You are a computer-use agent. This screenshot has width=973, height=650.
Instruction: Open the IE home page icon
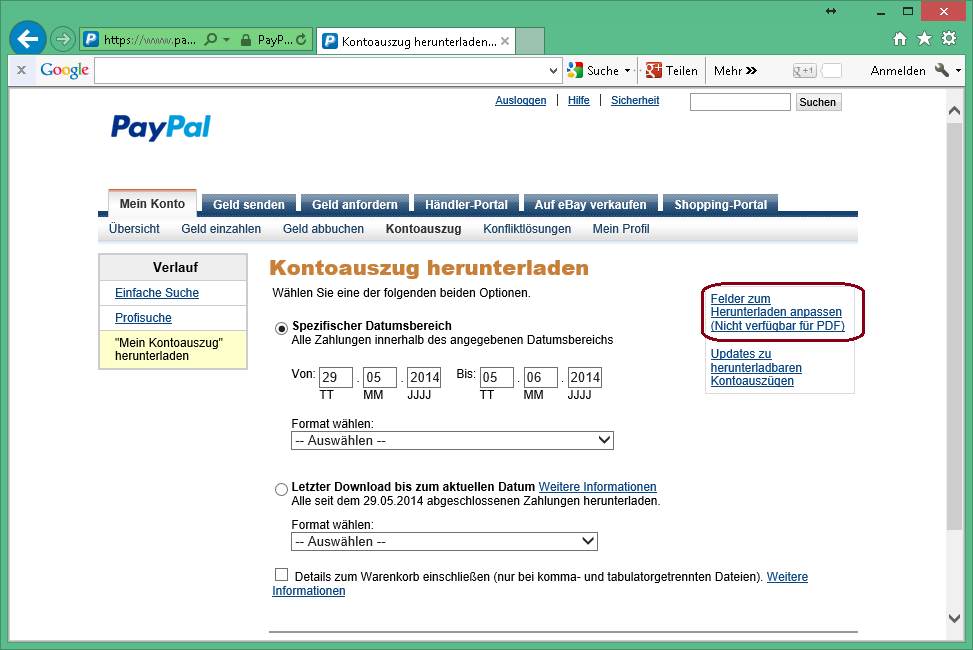tap(900, 39)
